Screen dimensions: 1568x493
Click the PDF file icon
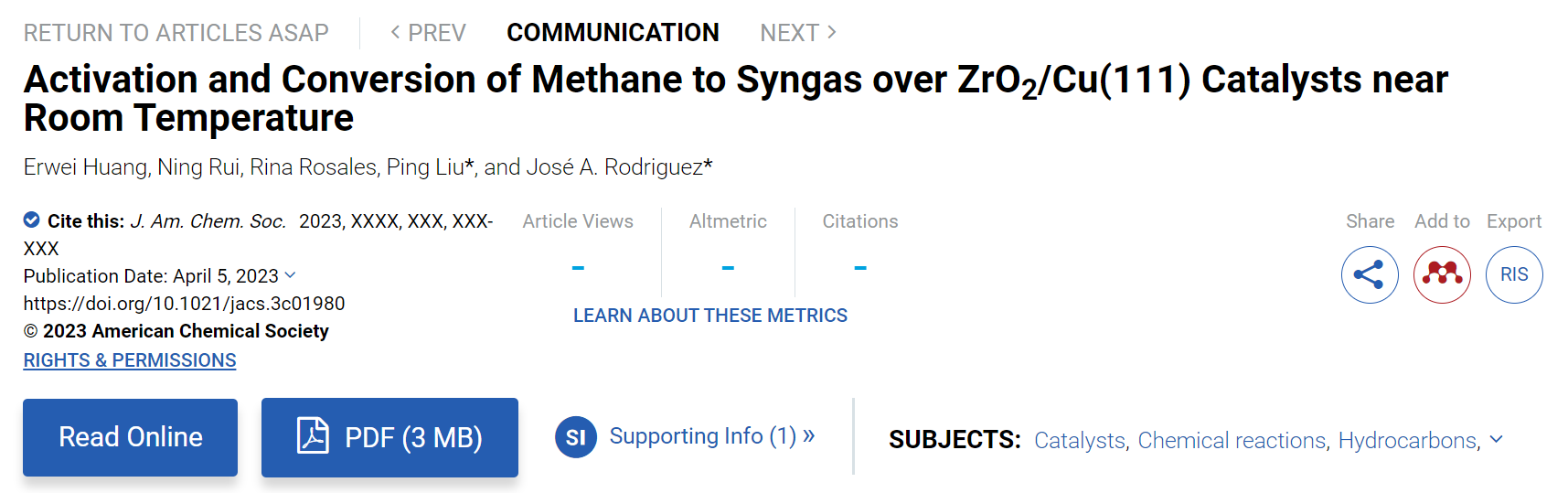coord(313,435)
